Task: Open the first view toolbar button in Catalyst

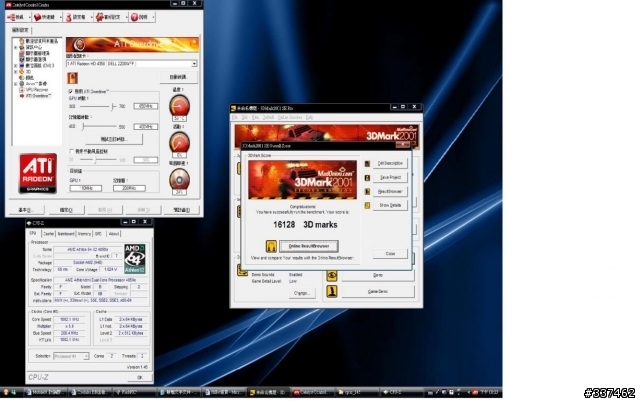Action: tap(16, 17)
